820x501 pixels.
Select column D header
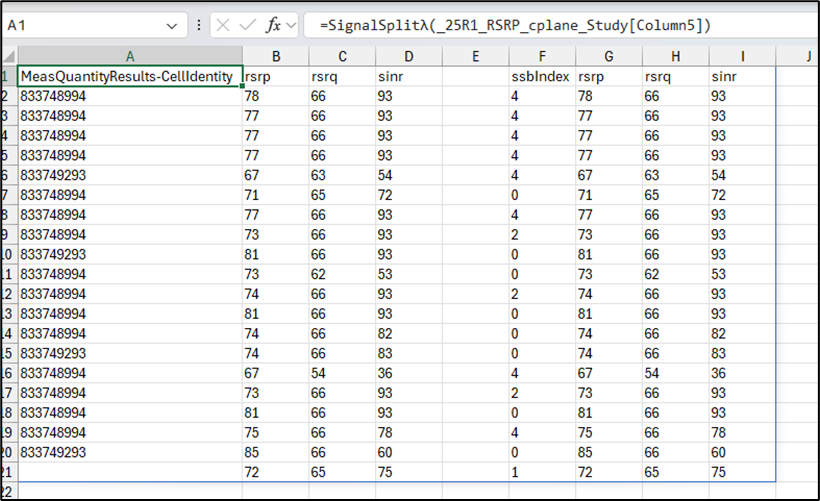coord(409,56)
